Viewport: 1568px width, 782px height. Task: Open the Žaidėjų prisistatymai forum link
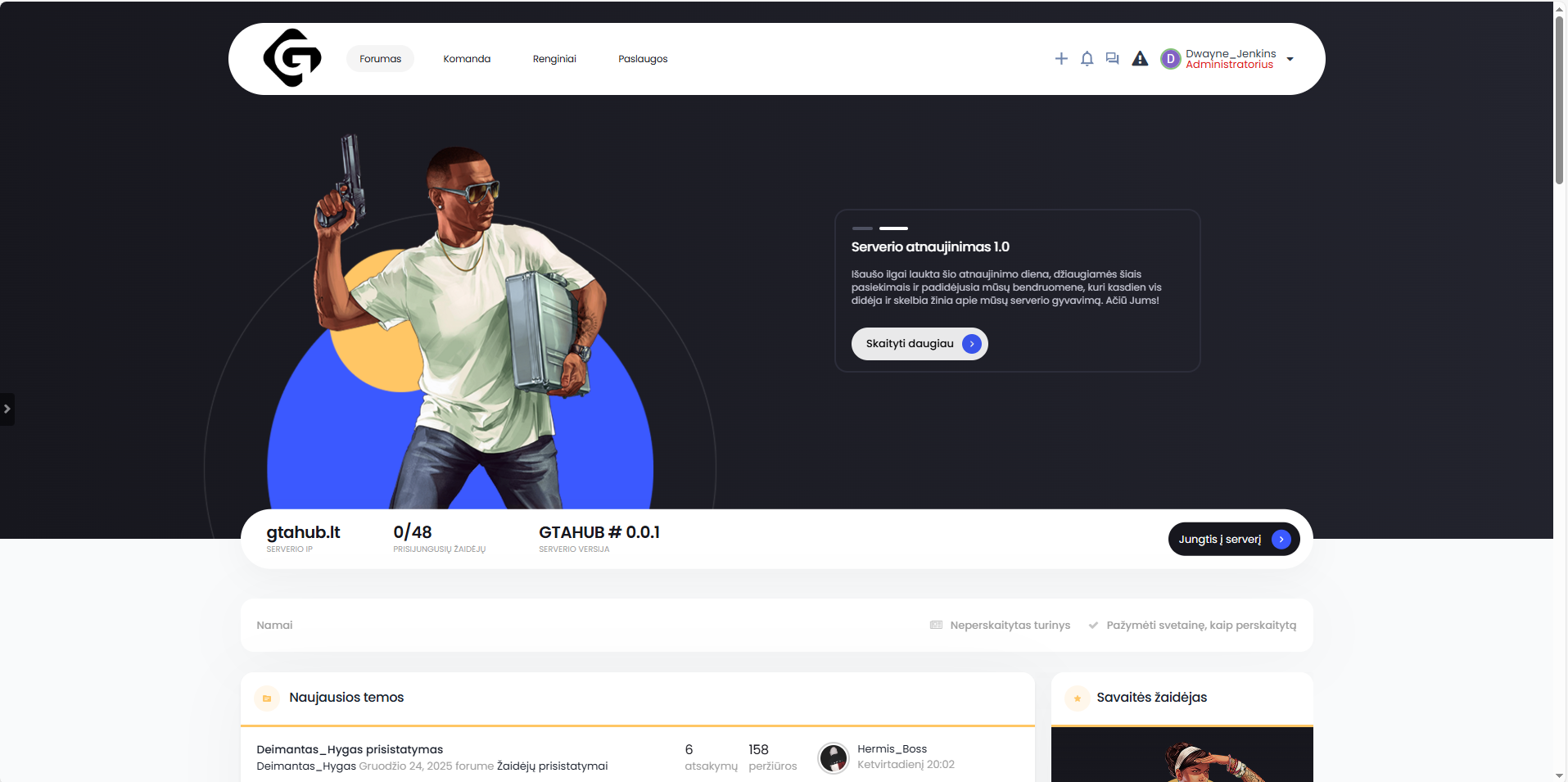pos(553,766)
